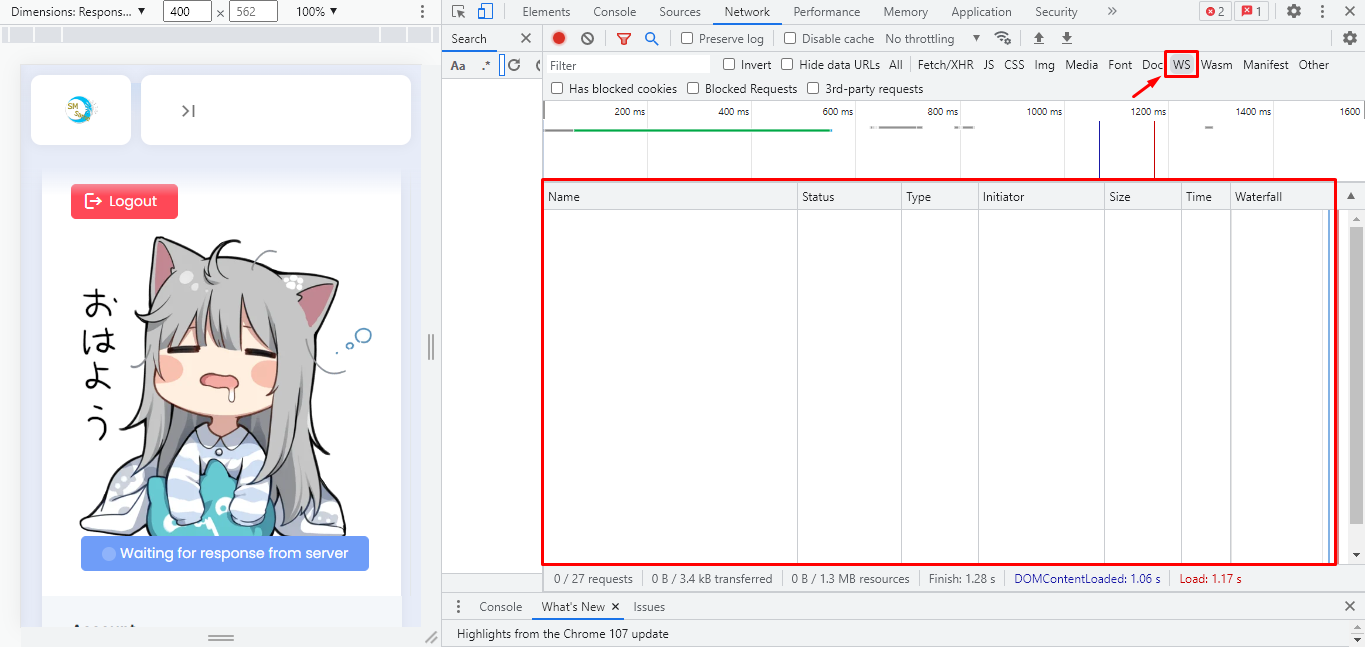Screen dimensions: 1365x647
Task: Click the import HAR file icon
Action: click(x=1039, y=39)
